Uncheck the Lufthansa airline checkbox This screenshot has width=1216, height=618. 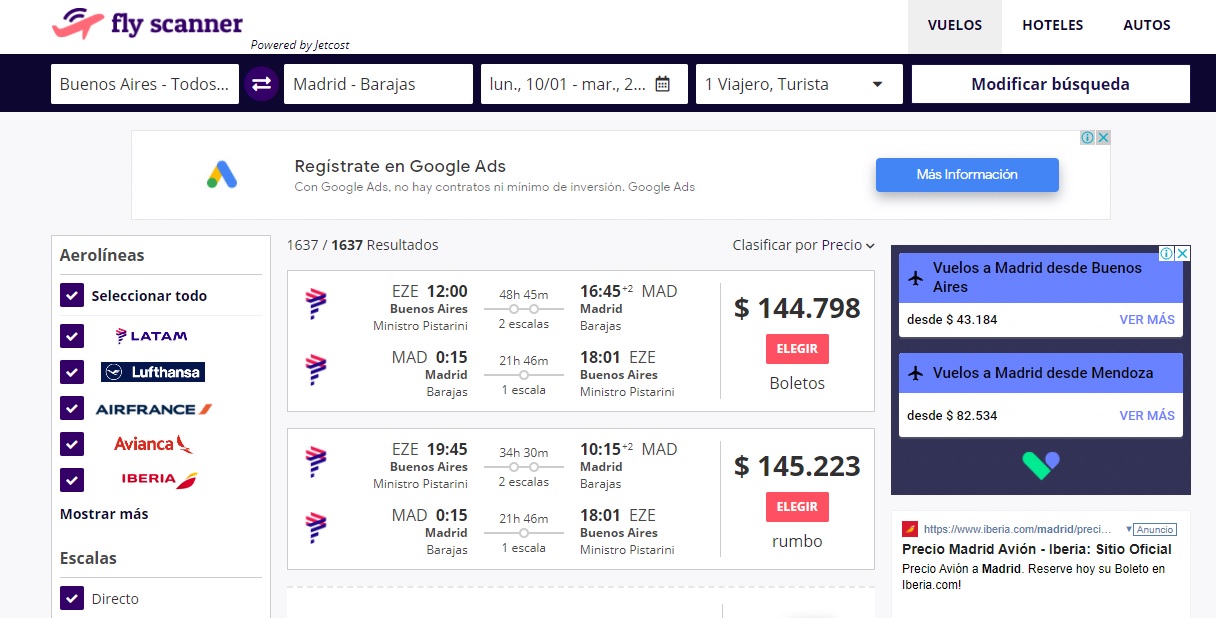pyautogui.click(x=72, y=372)
